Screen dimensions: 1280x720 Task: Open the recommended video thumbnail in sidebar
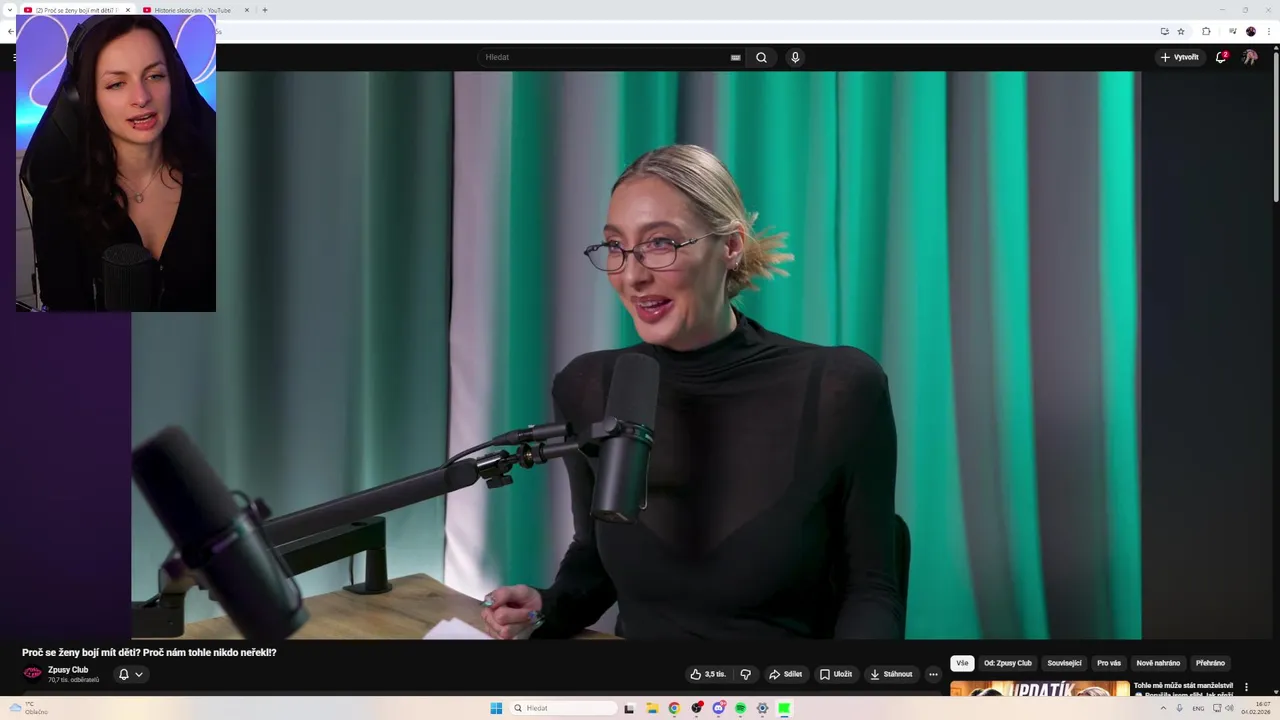pos(1040,689)
